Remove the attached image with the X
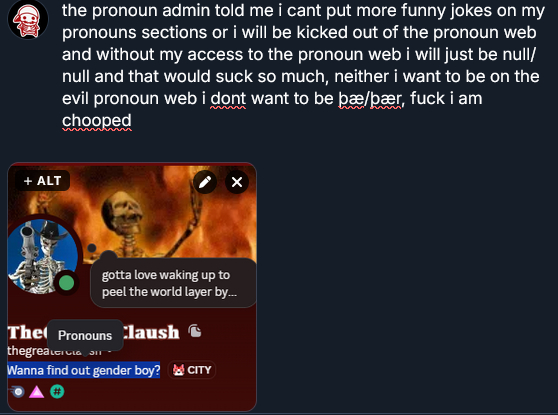Viewport: 558px width, 415px height. point(237,182)
